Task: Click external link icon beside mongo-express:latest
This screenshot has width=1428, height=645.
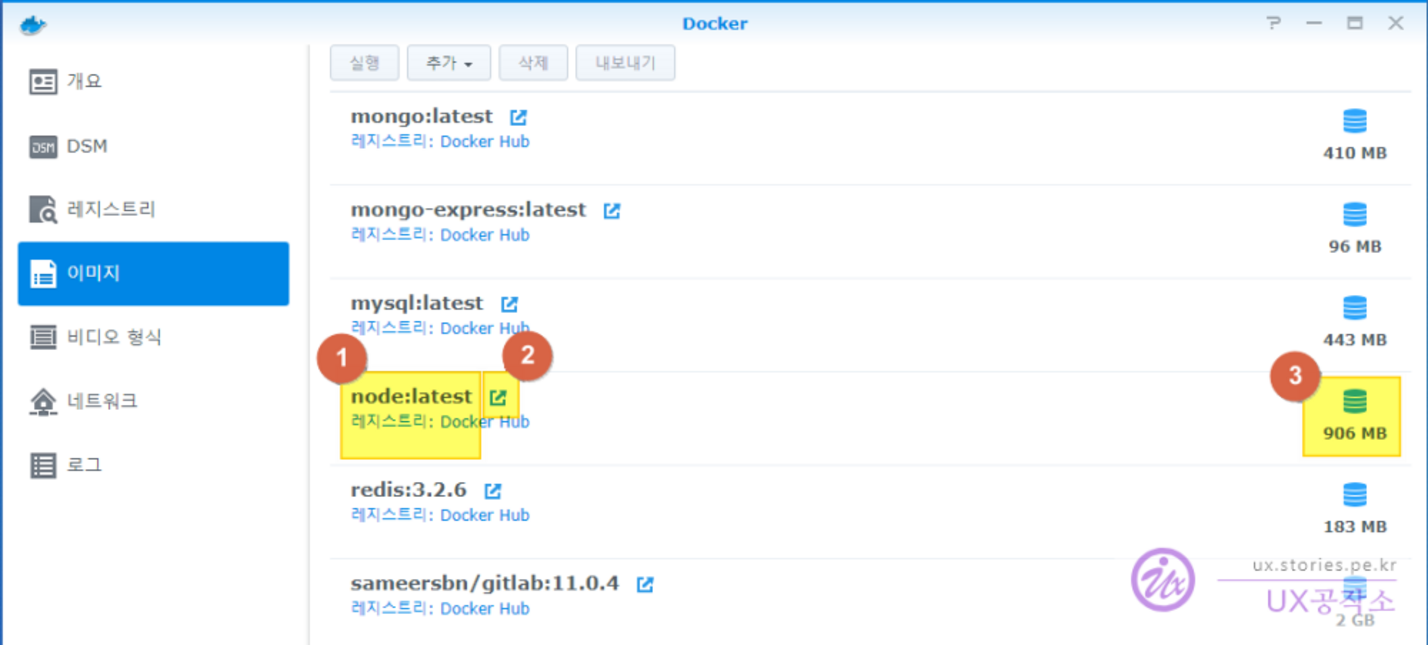Action: (611, 211)
